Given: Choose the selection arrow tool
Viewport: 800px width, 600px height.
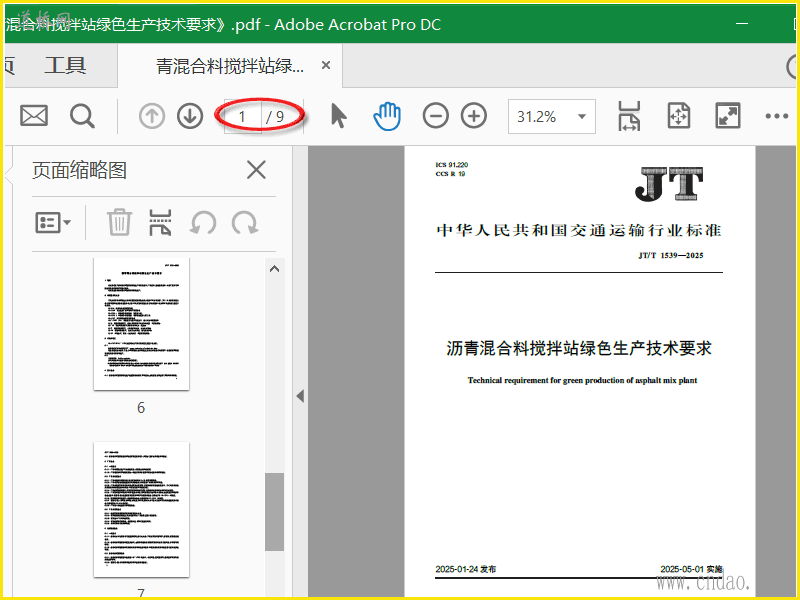Looking at the screenshot, I should pos(339,116).
